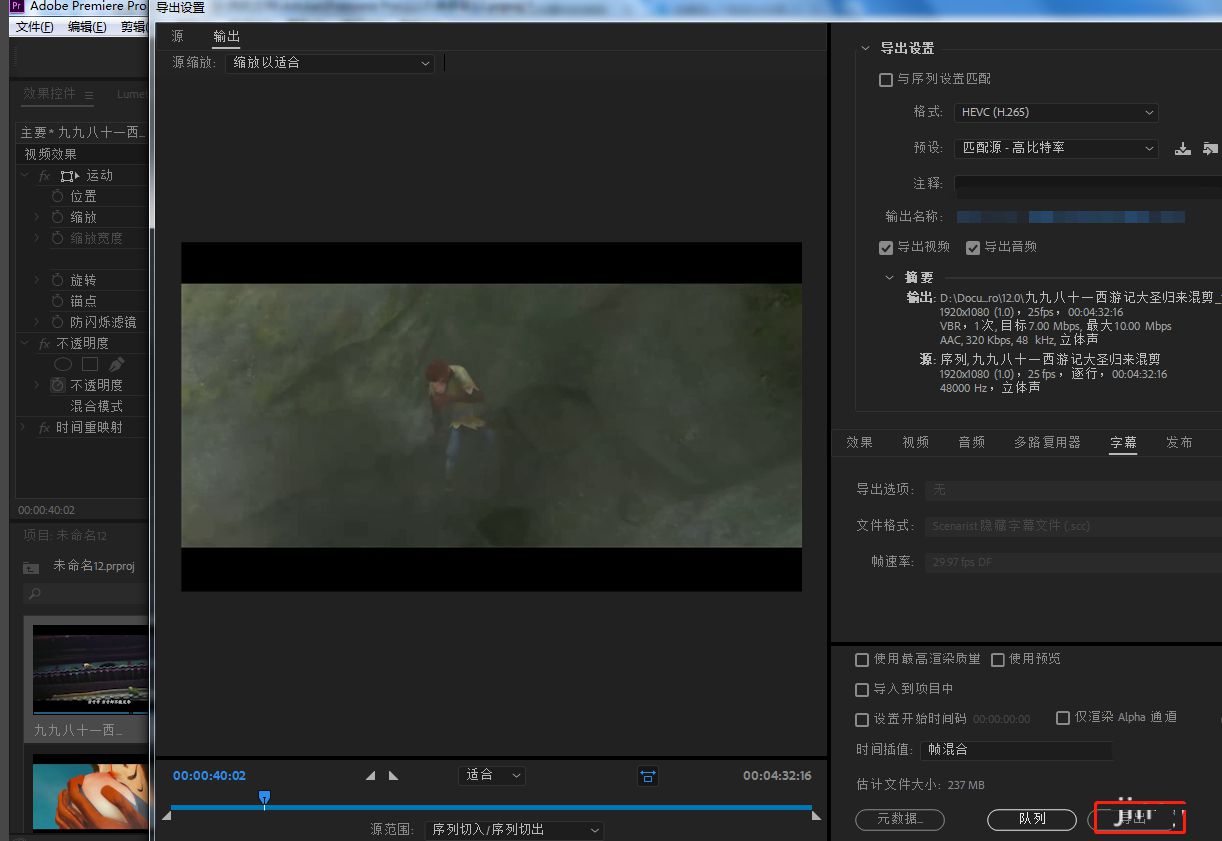Open the 效果控件 panel menu icon

(x=89, y=95)
